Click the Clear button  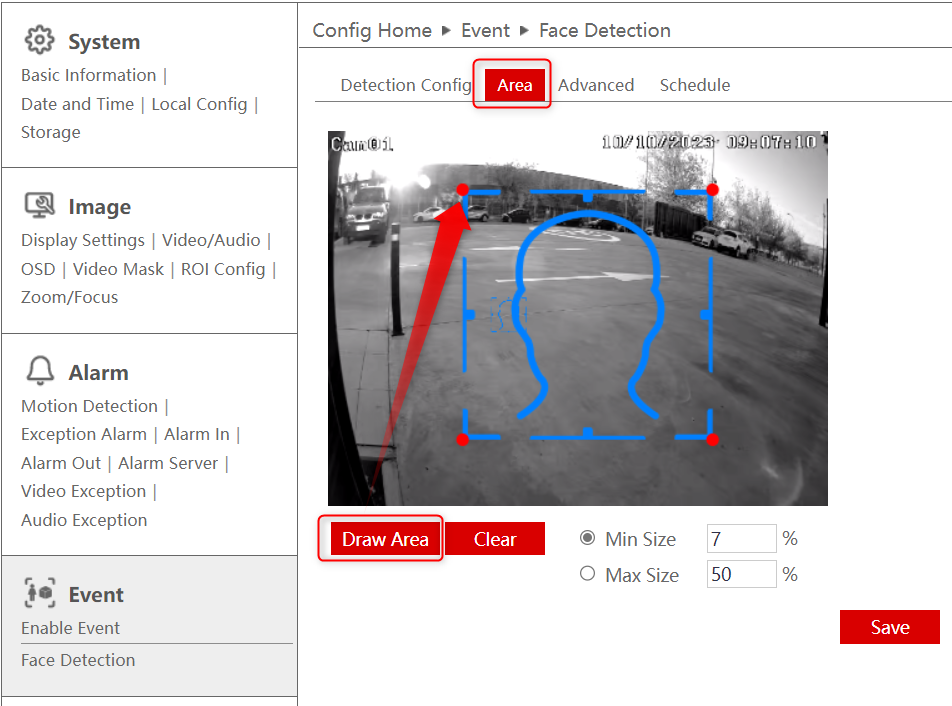pos(494,538)
